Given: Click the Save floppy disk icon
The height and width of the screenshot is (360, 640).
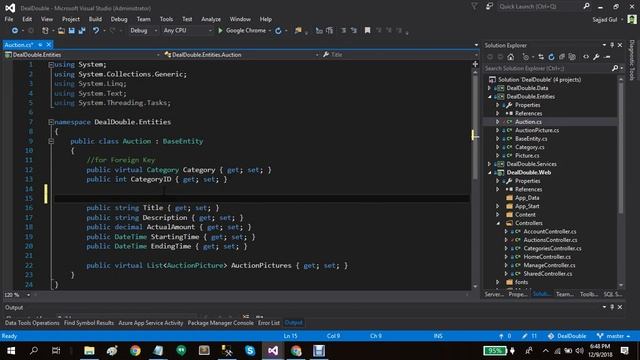Looking at the screenshot, I should pos(72,31).
